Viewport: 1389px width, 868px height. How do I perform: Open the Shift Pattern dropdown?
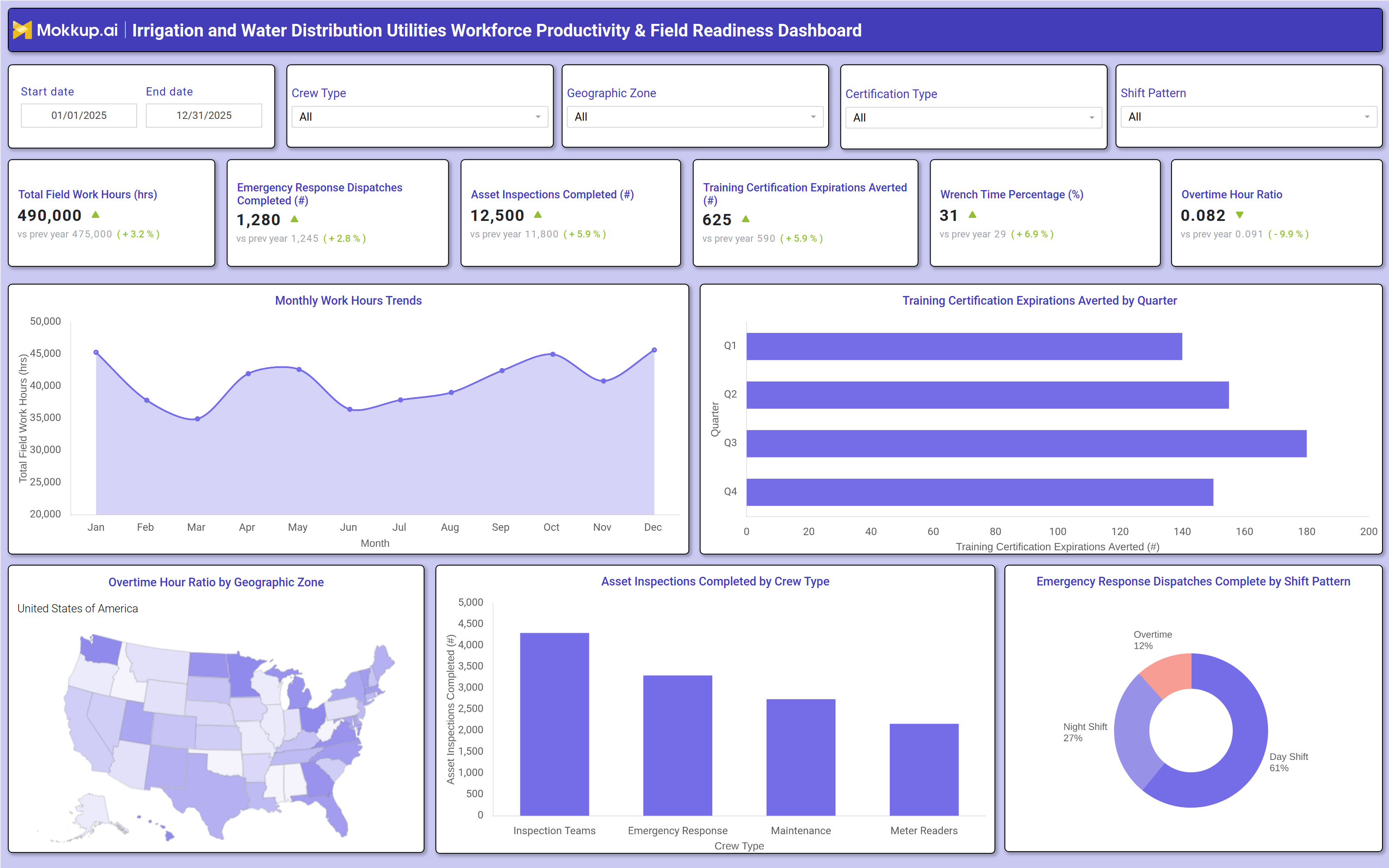click(x=1248, y=117)
